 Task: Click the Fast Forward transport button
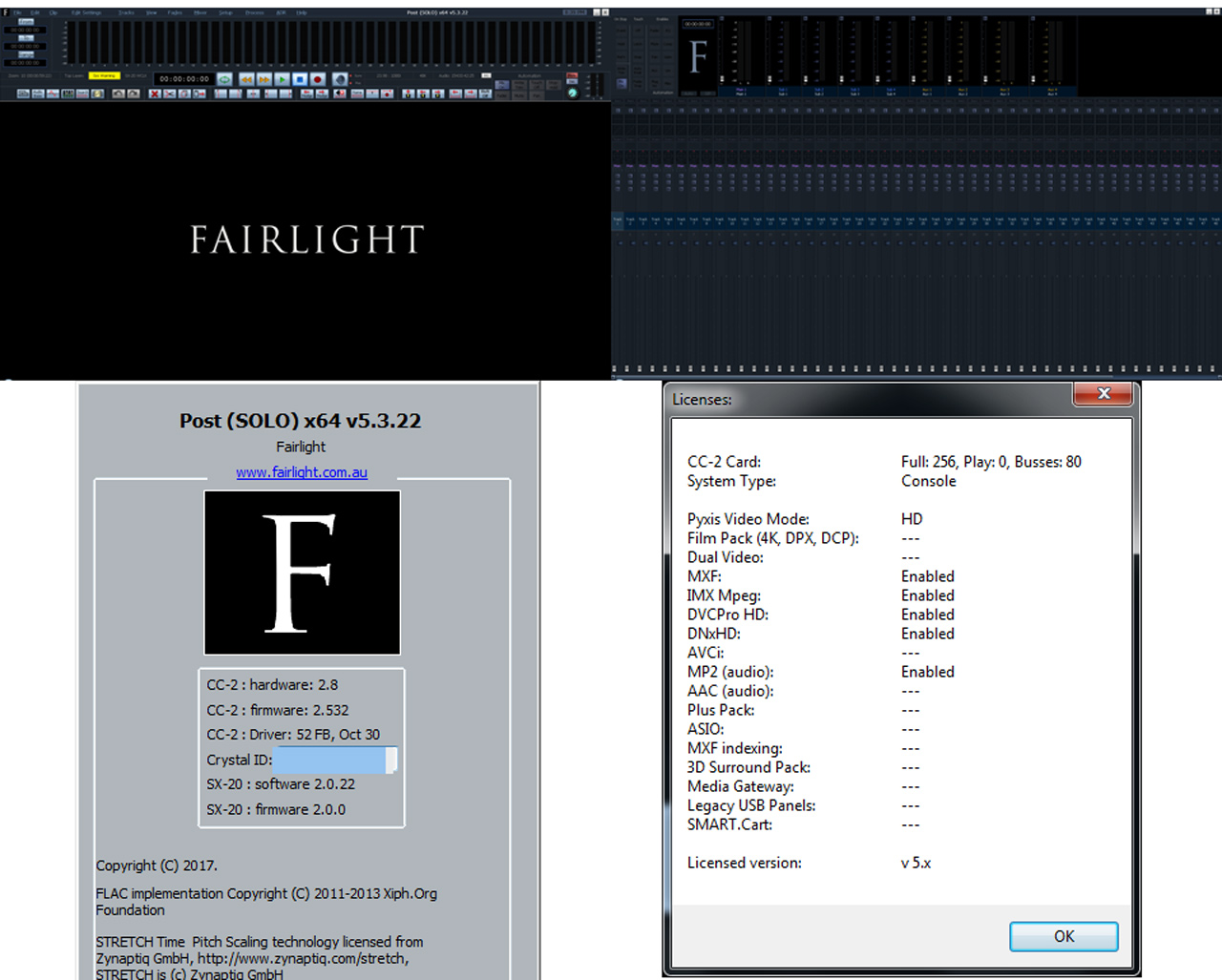coord(264,79)
